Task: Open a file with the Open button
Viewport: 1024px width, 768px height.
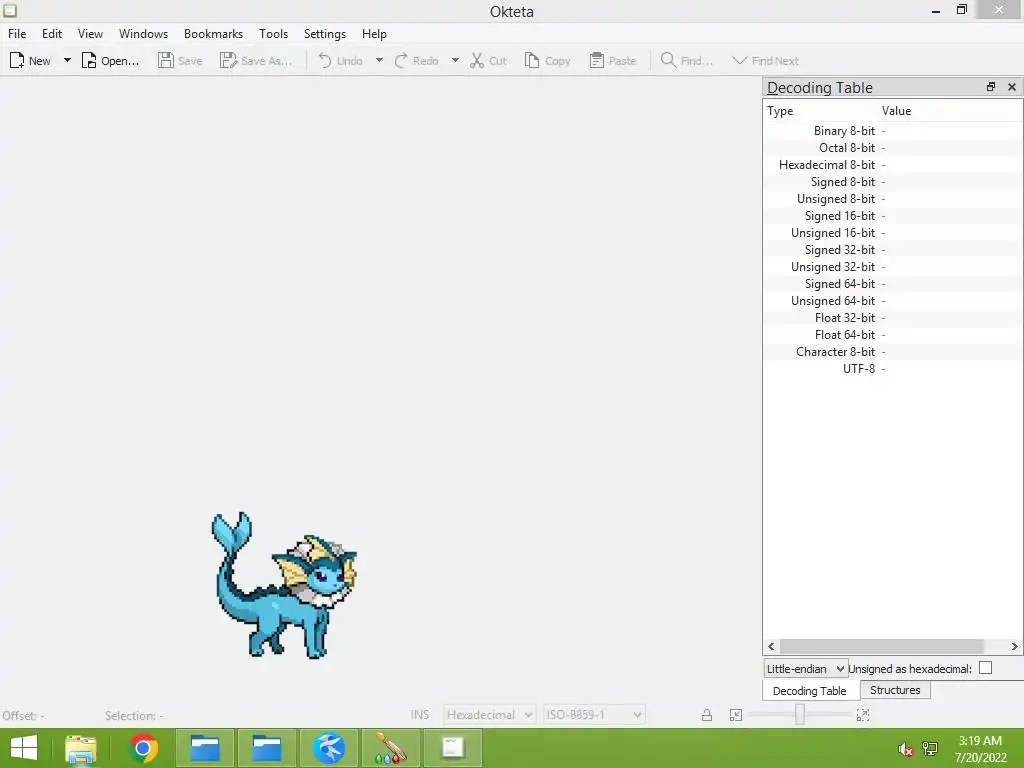Action: click(x=110, y=61)
